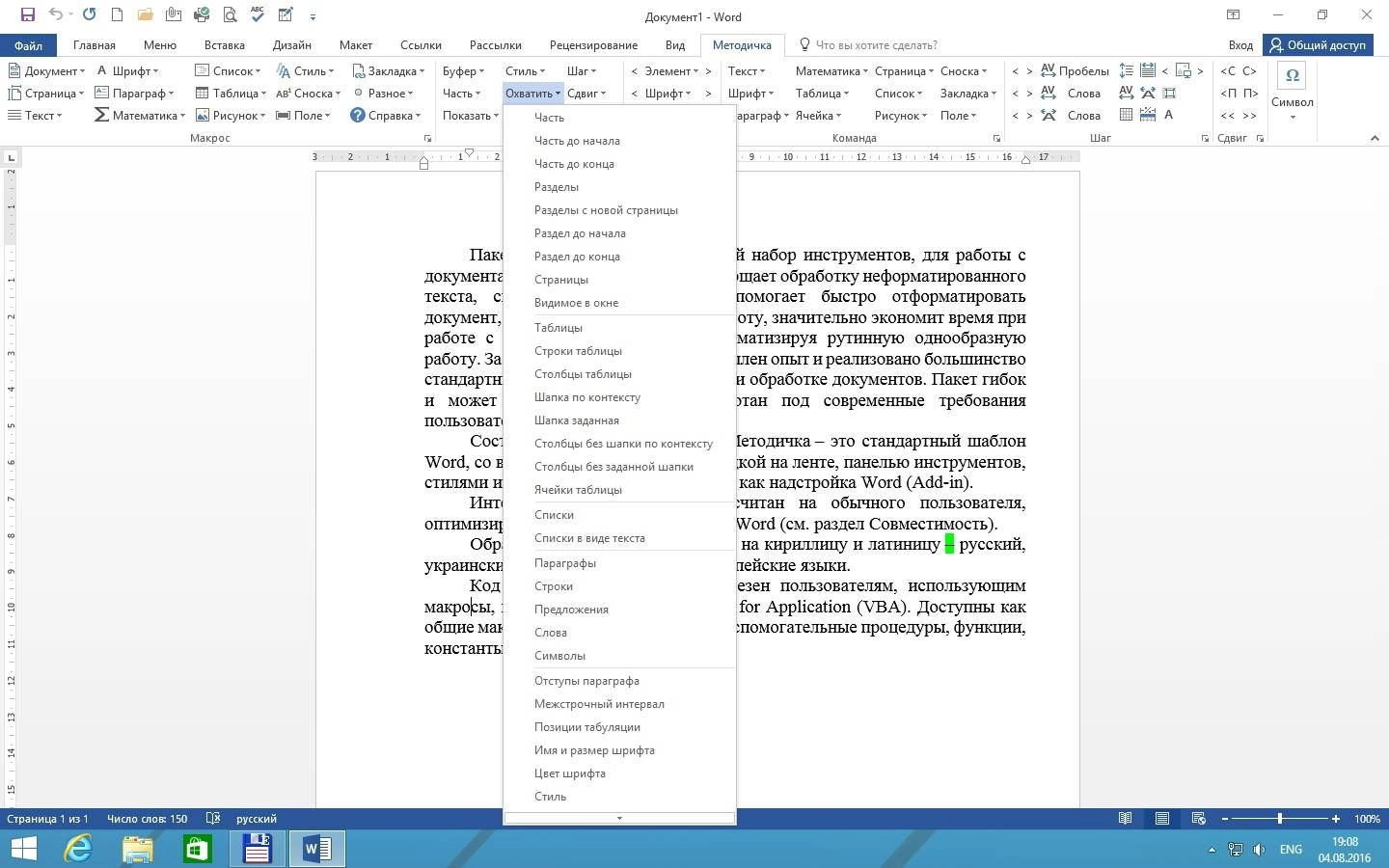
Task: Expand the Разное dropdown
Action: [383, 93]
